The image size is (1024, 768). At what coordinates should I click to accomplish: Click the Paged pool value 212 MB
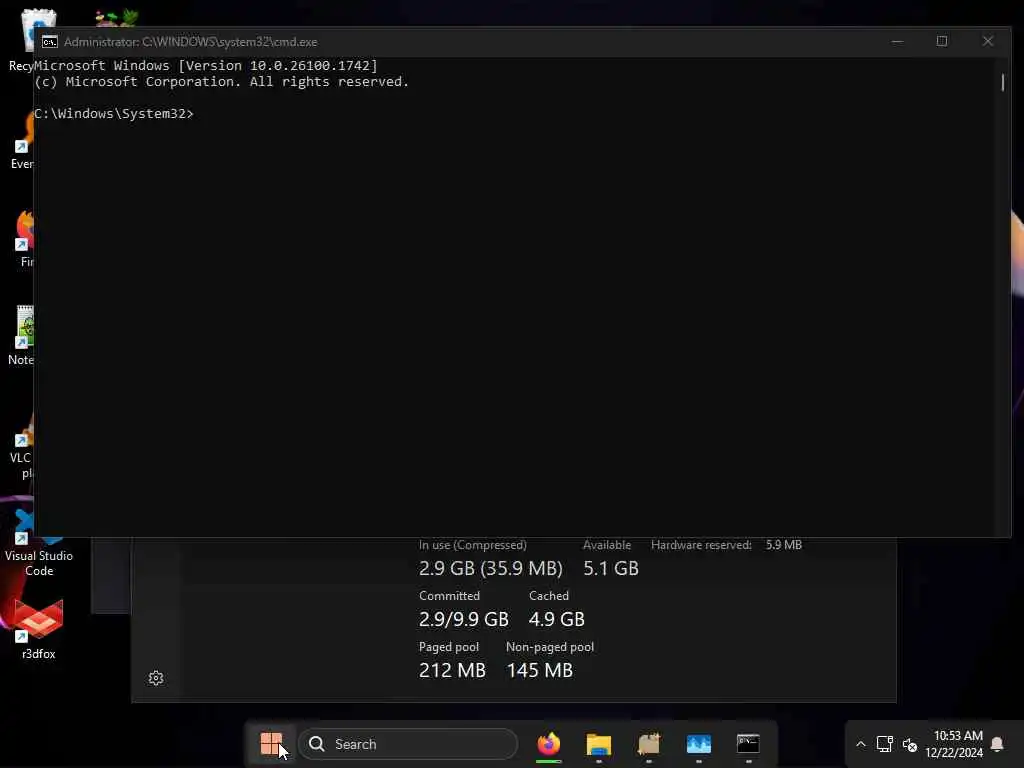point(452,670)
